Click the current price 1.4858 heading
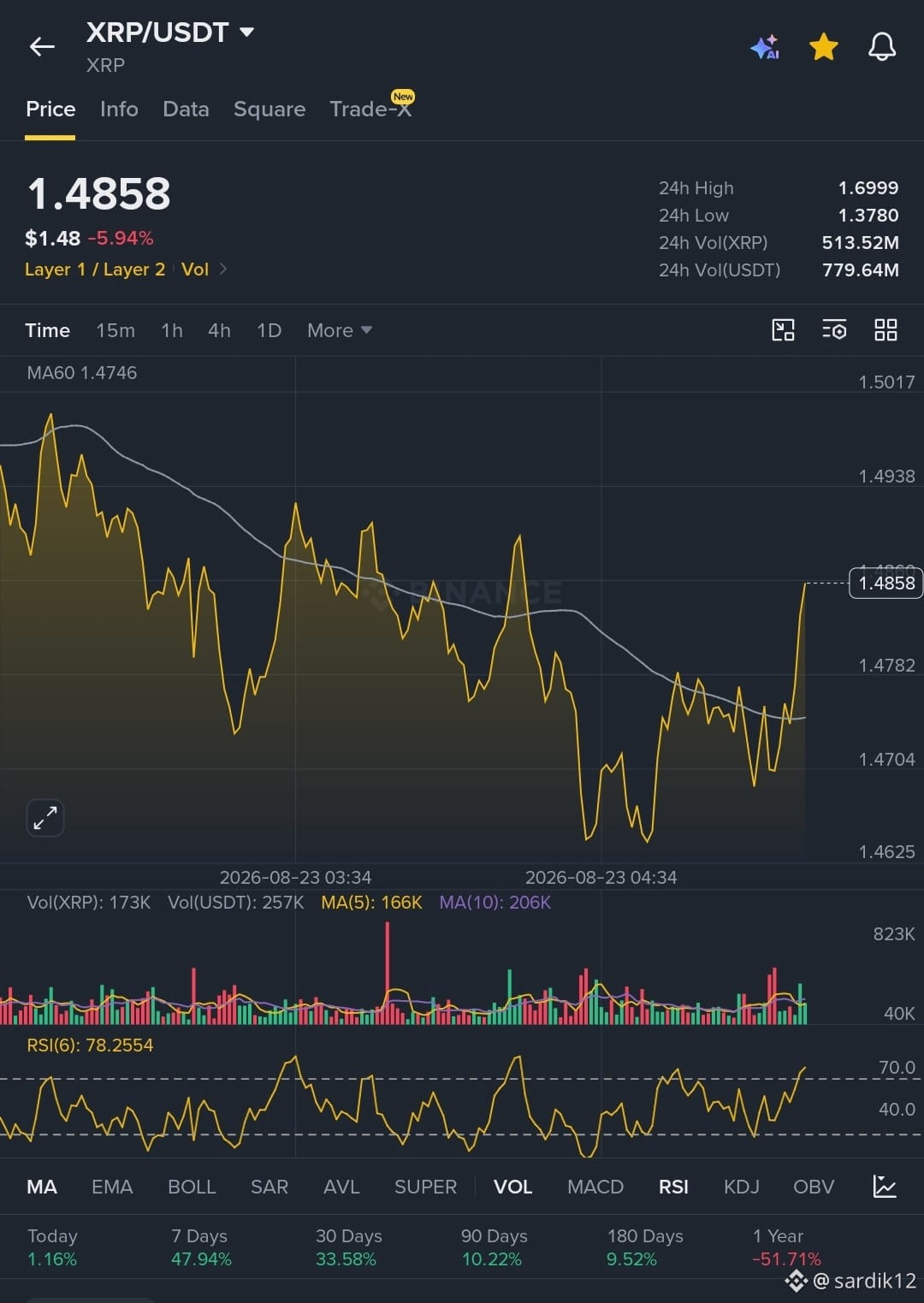Viewport: 924px width, 1303px height. point(99,193)
